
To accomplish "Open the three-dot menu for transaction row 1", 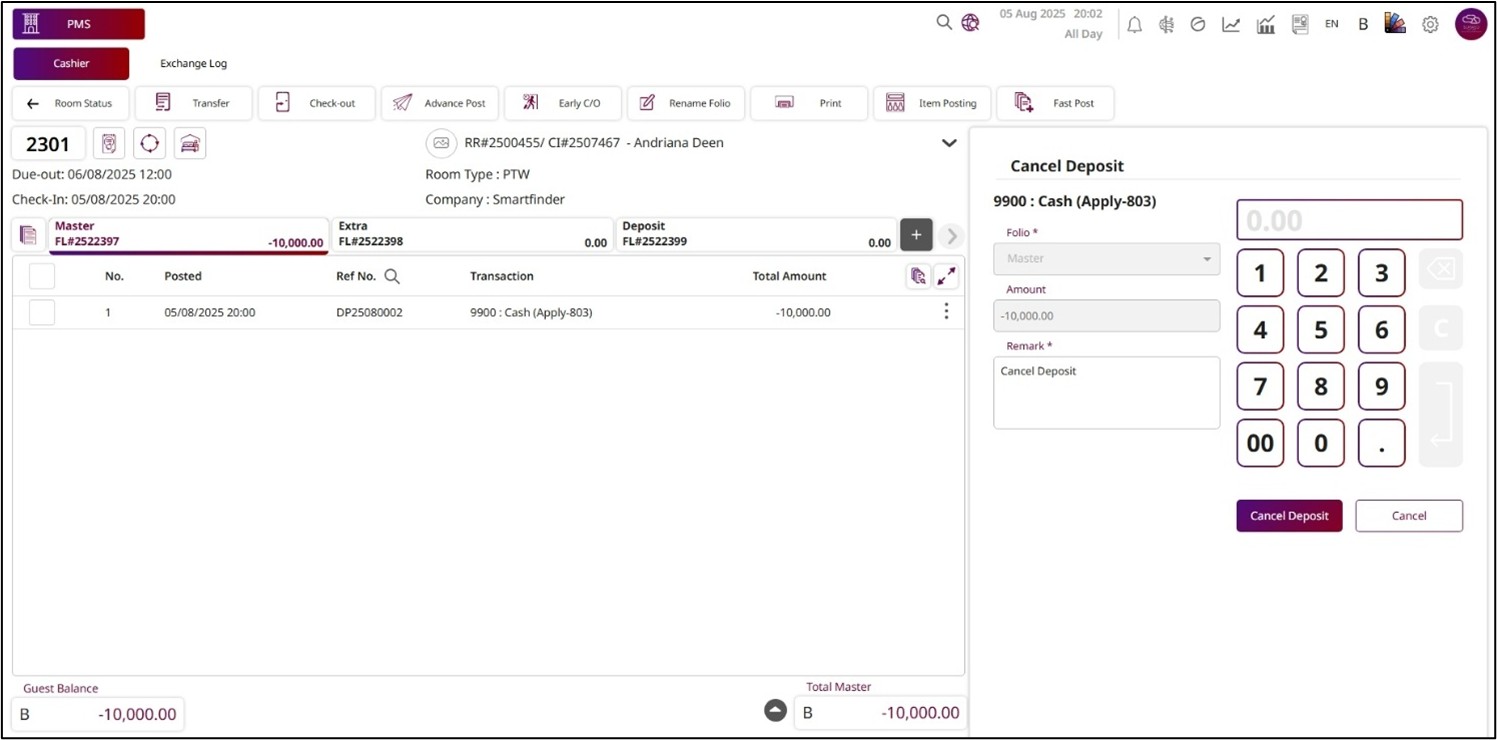I will tap(946, 312).
